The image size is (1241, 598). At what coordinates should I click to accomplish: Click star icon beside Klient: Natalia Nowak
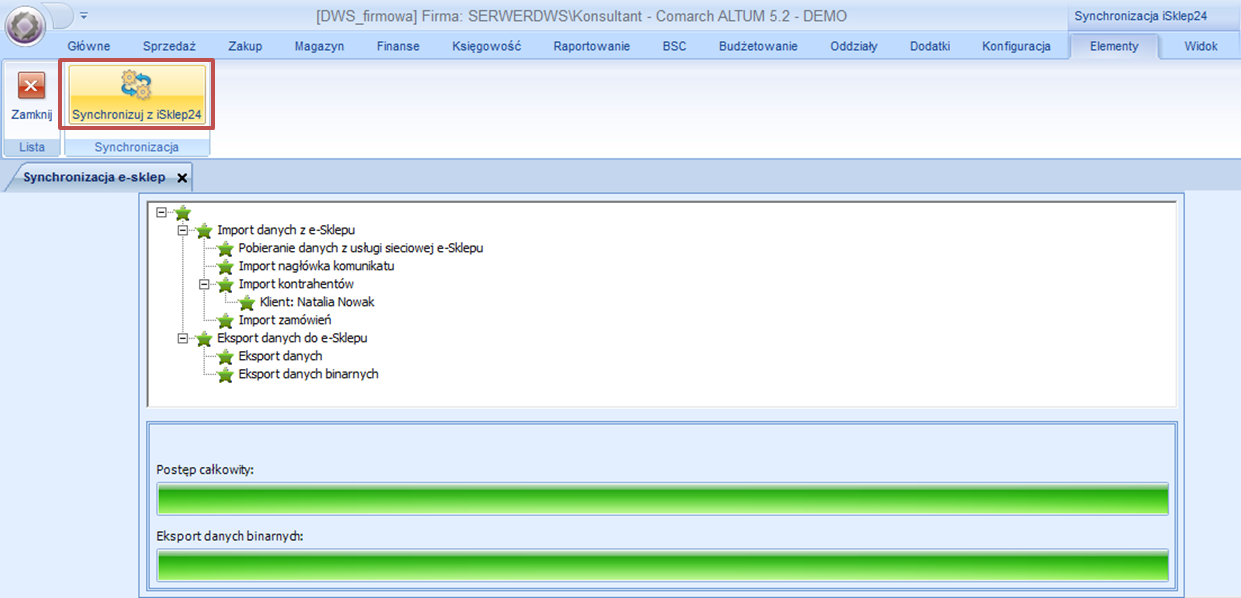click(x=247, y=302)
